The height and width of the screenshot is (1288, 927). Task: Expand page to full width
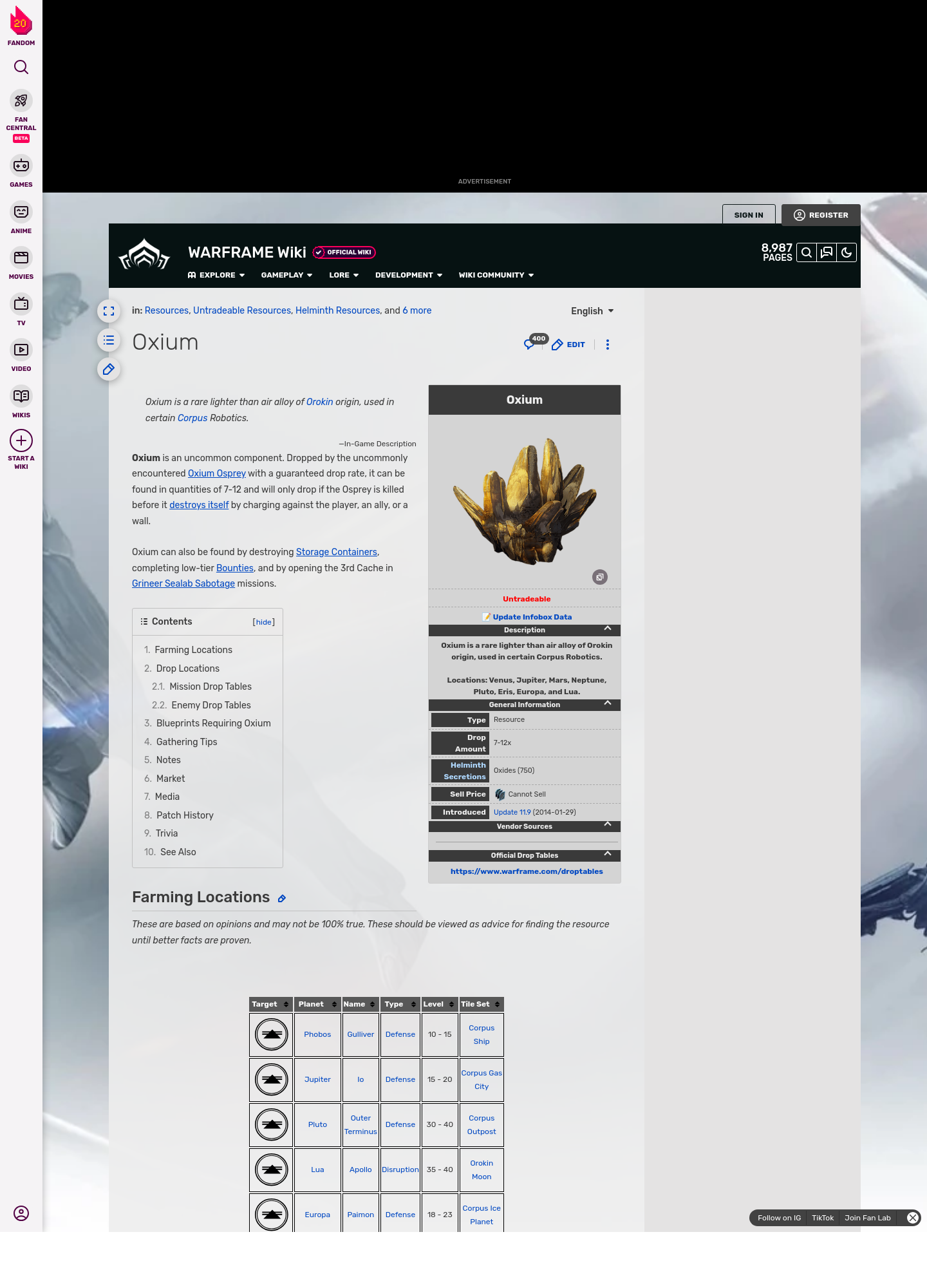109,311
